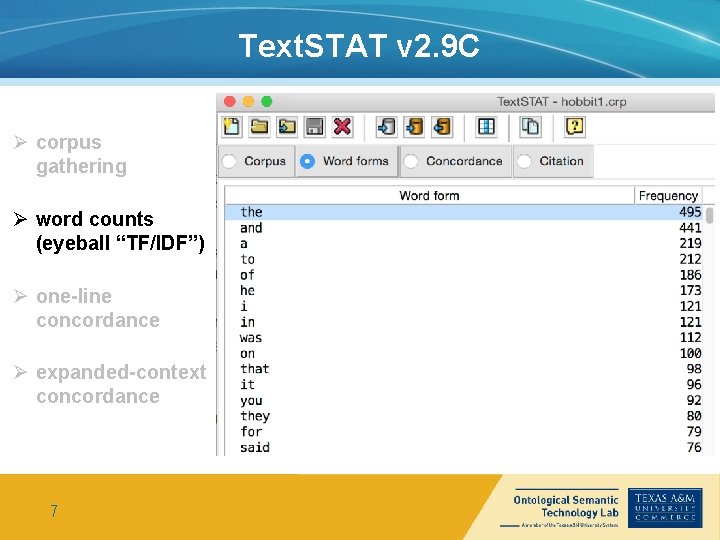The height and width of the screenshot is (540, 720).
Task: Select the word "that" in the list
Action: (x=255, y=369)
